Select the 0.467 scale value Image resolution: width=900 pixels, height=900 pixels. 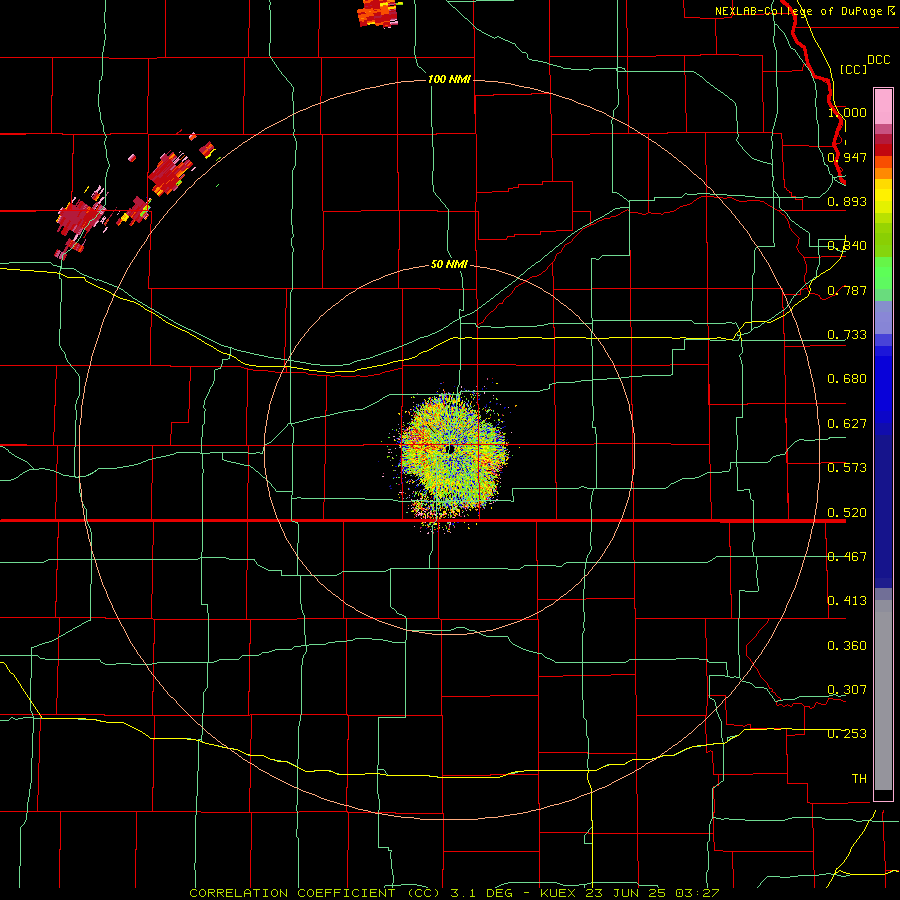coord(847,557)
